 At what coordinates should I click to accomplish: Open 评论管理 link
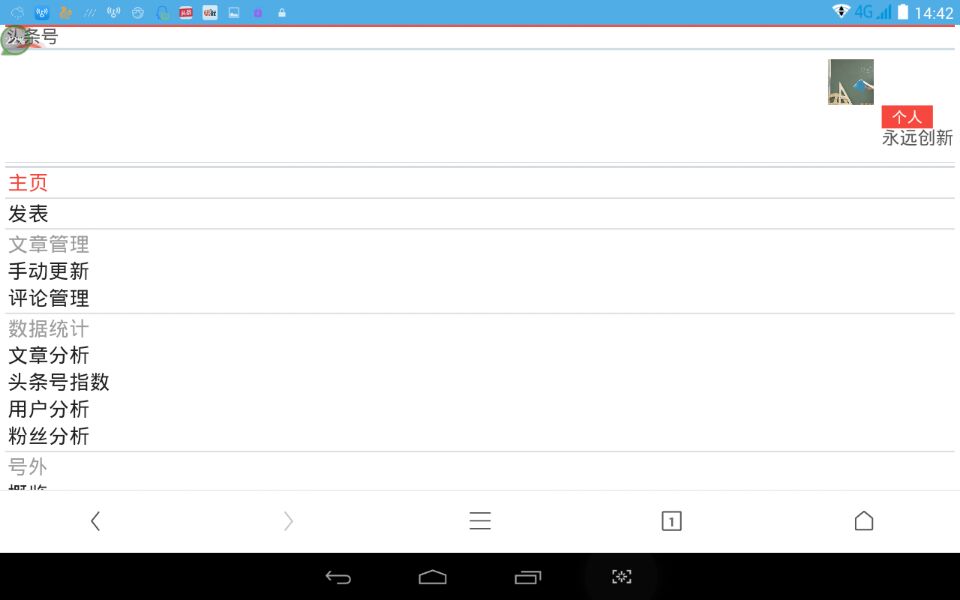48,298
